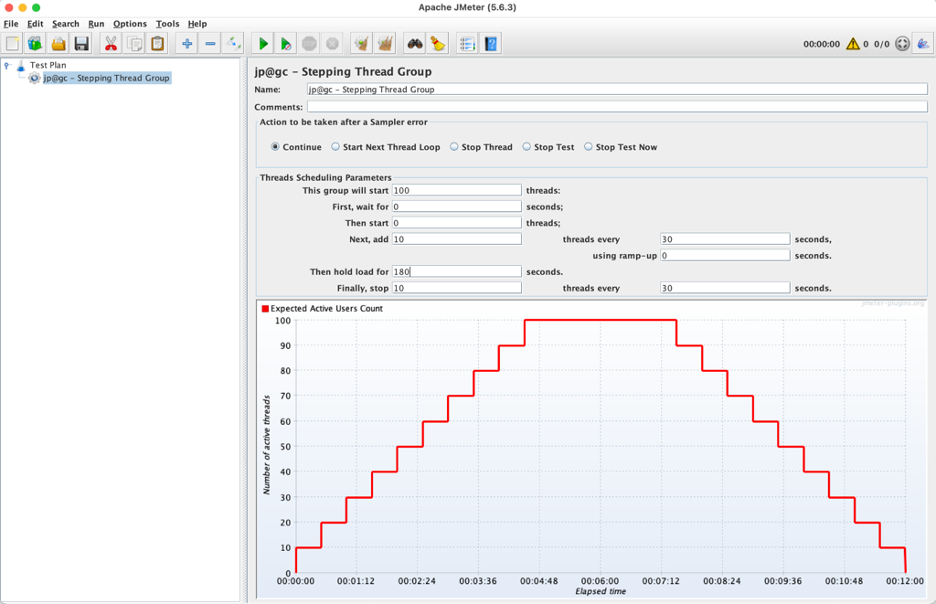This screenshot has width=936, height=604.
Task: Focus the 'Then hold load for' field
Action: [x=457, y=272]
